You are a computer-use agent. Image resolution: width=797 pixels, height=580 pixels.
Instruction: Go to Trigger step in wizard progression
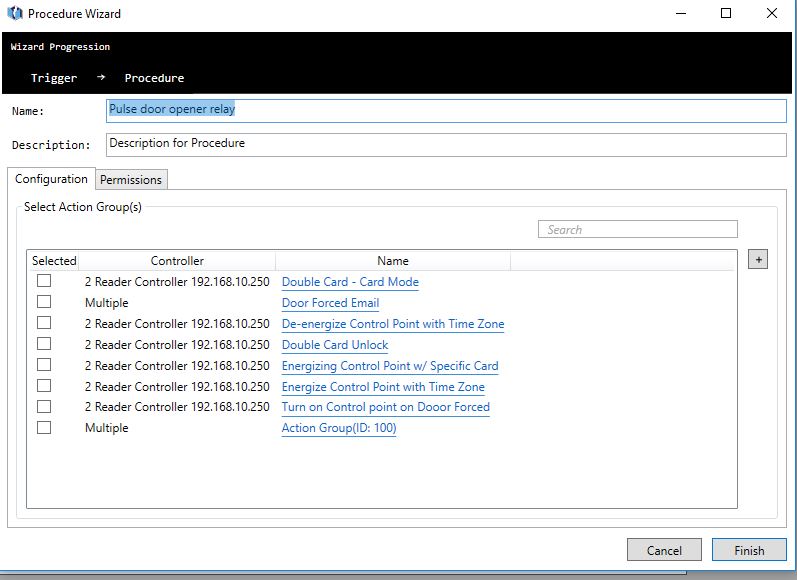54,78
